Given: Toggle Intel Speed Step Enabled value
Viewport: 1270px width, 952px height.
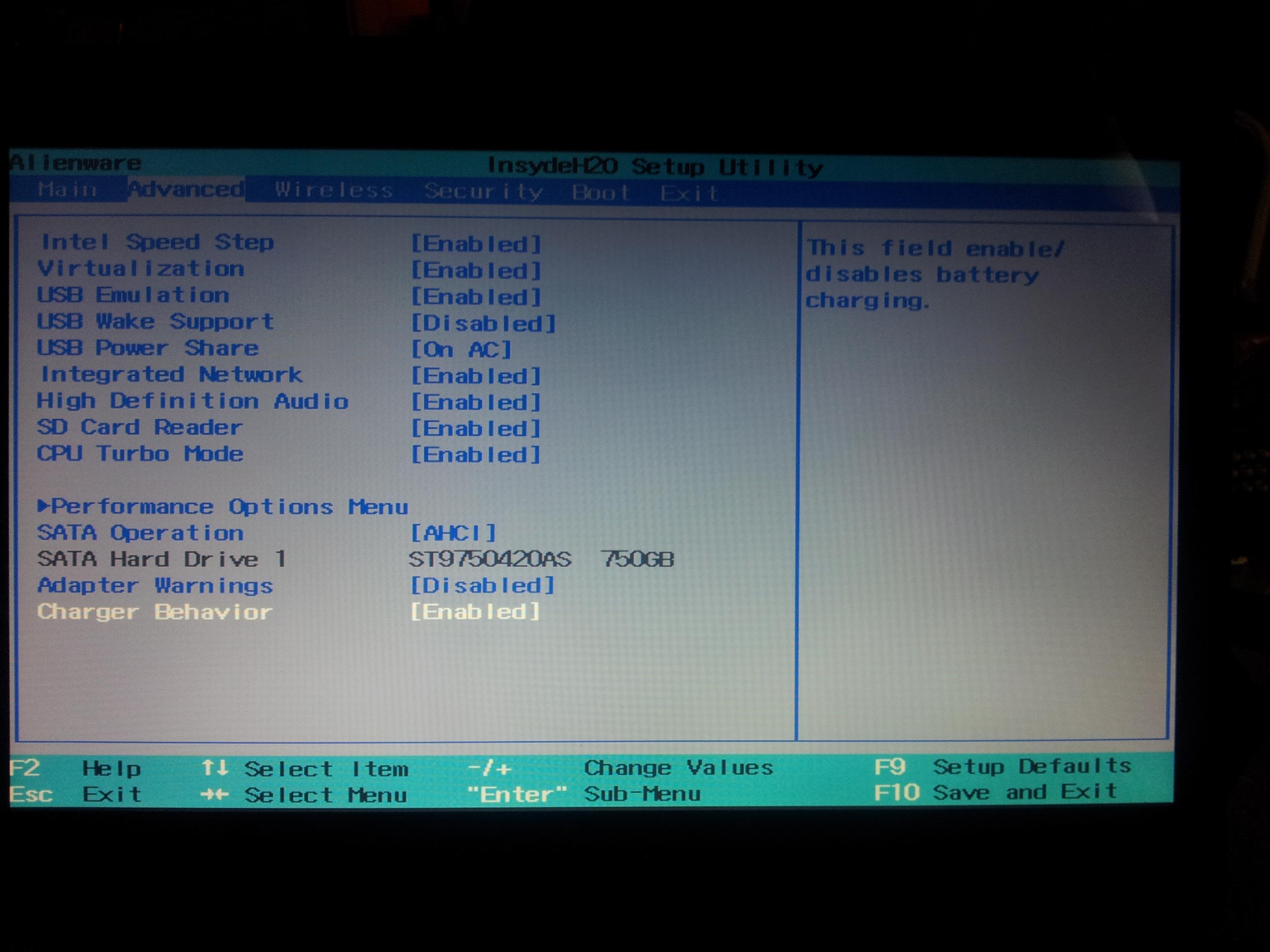Looking at the screenshot, I should (476, 244).
